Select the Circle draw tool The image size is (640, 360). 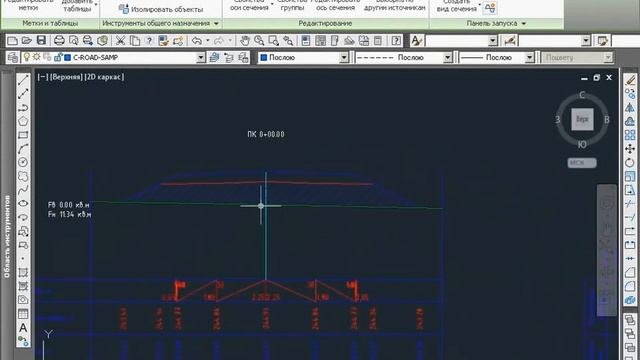(x=23, y=162)
